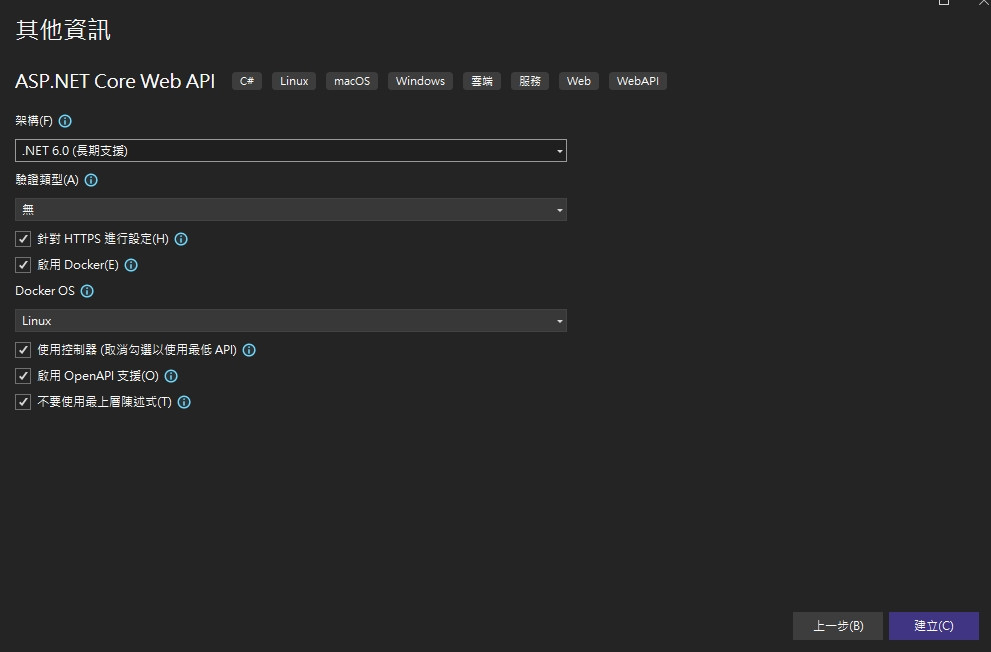The image size is (991, 652).
Task: Click info icon next to 架構(F)
Action: [65, 121]
